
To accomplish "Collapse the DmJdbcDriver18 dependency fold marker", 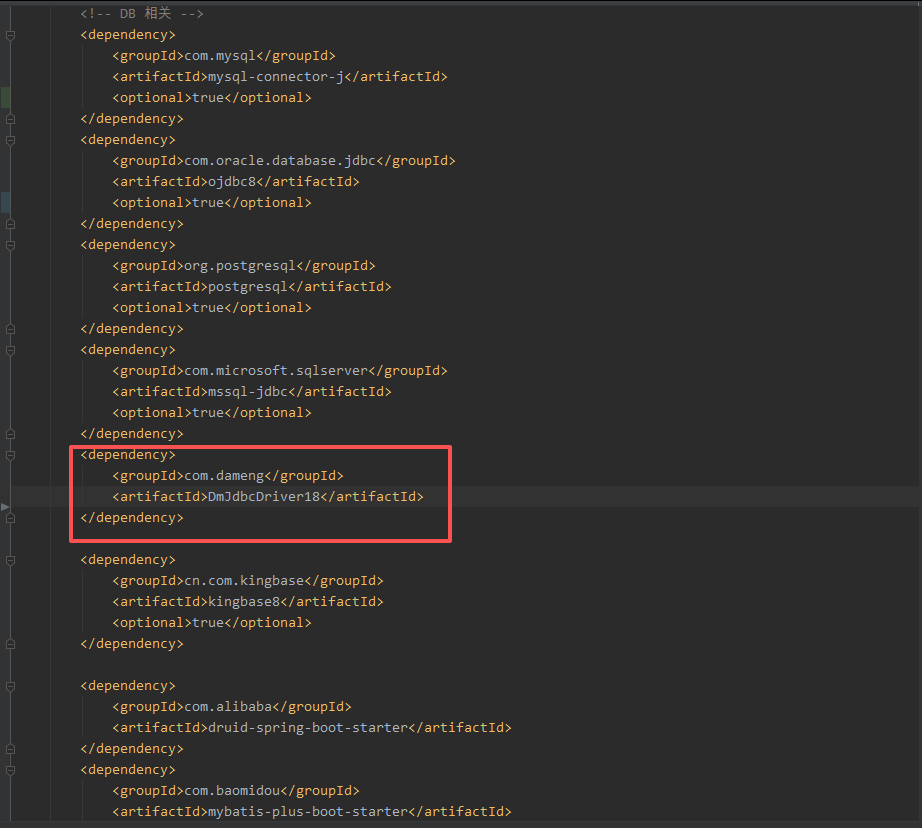I will click(10, 455).
